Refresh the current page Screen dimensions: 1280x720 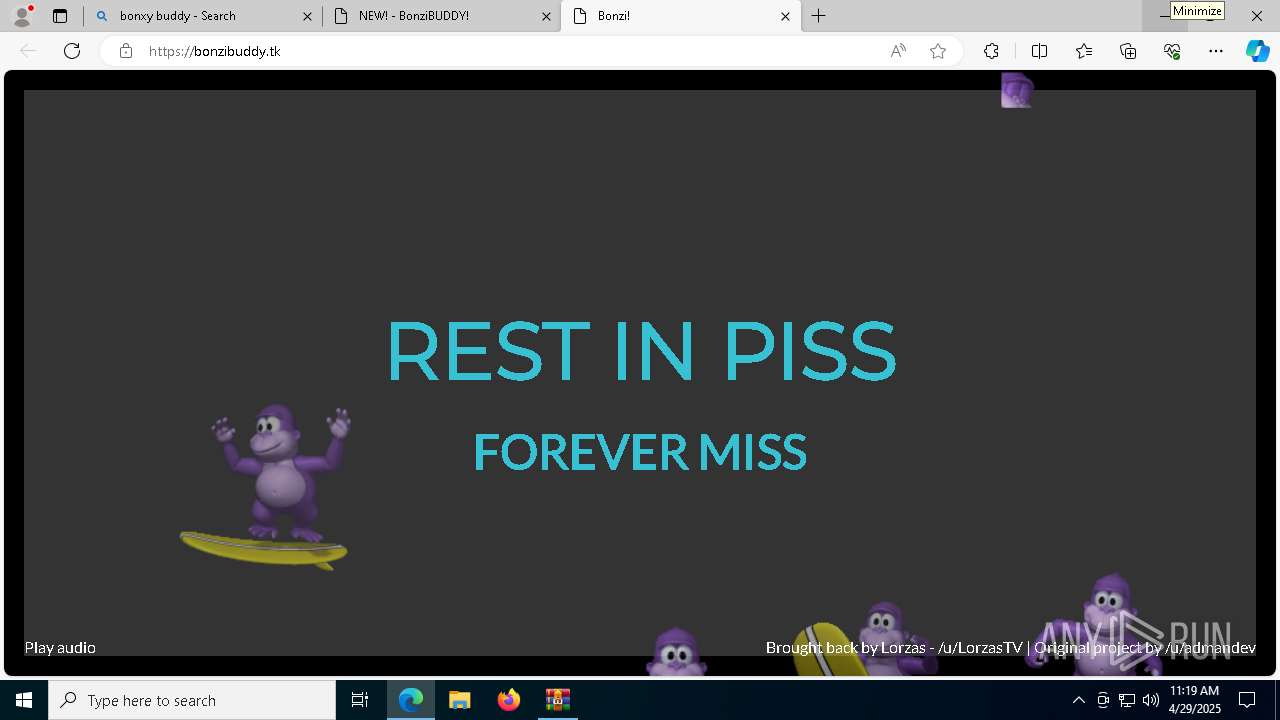tap(72, 51)
